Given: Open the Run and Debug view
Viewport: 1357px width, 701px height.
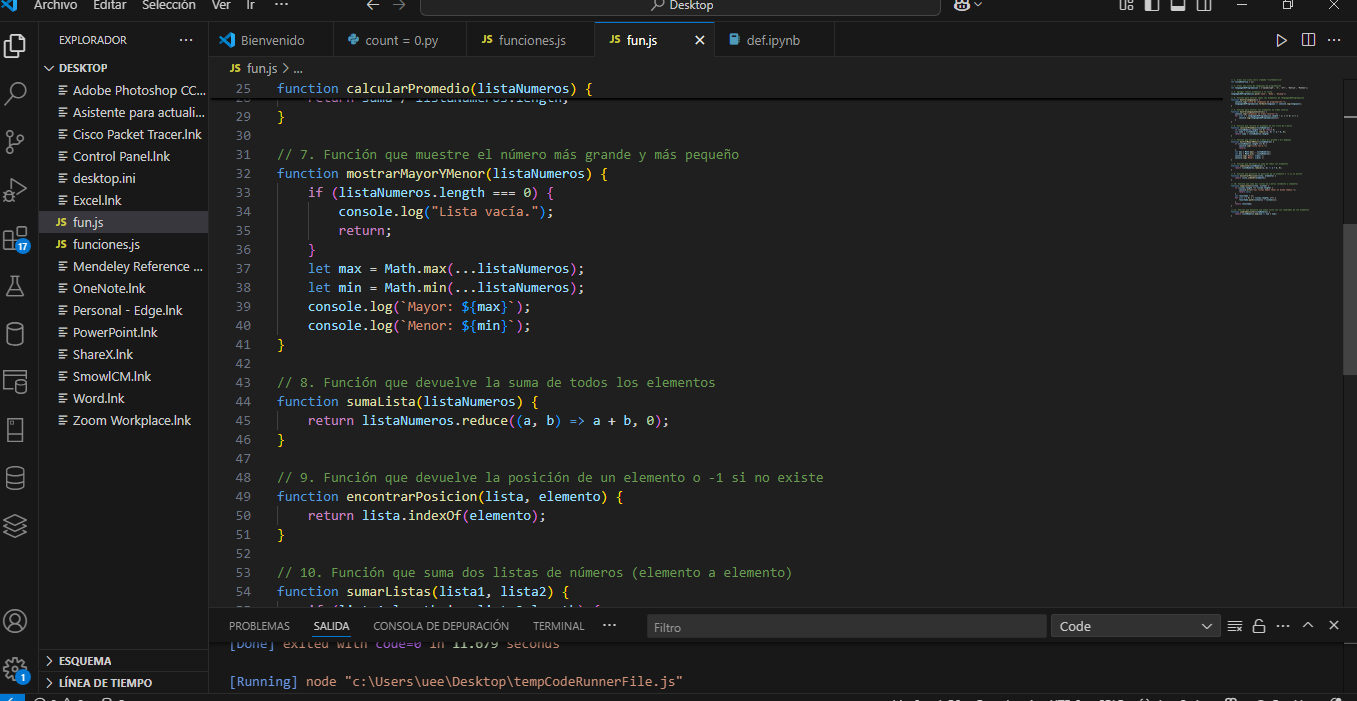Looking at the screenshot, I should pyautogui.click(x=15, y=190).
